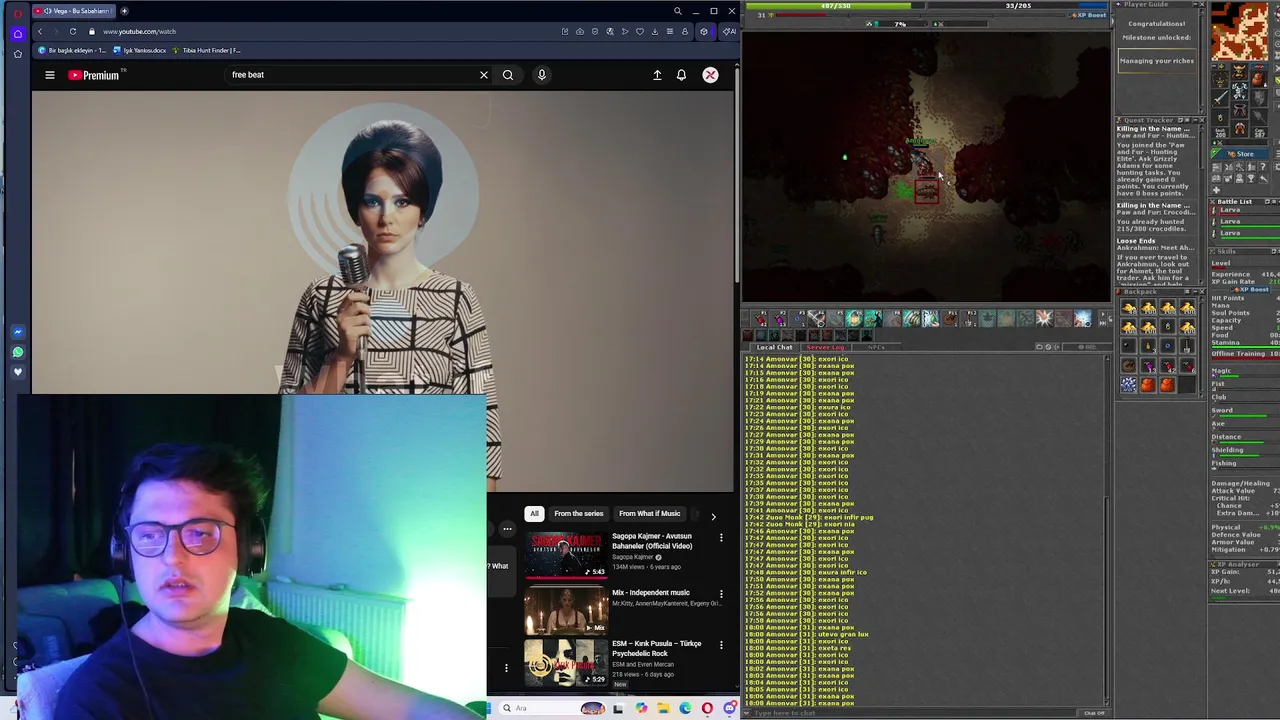Click the Opera address bar URL
Screen dimensions: 1280x720
click(139, 31)
